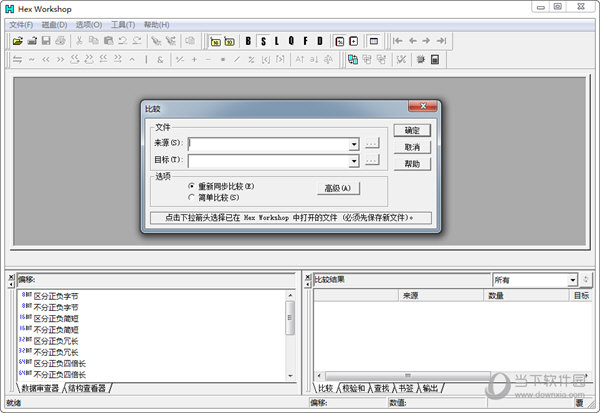Click the Open file folder icon

17,41
